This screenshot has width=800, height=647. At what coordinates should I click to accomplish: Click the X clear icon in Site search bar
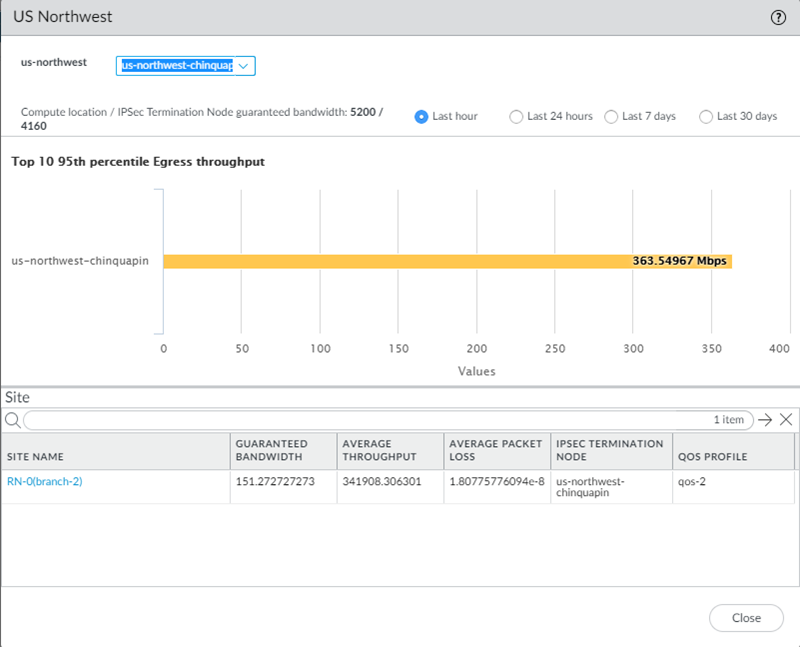tap(786, 420)
